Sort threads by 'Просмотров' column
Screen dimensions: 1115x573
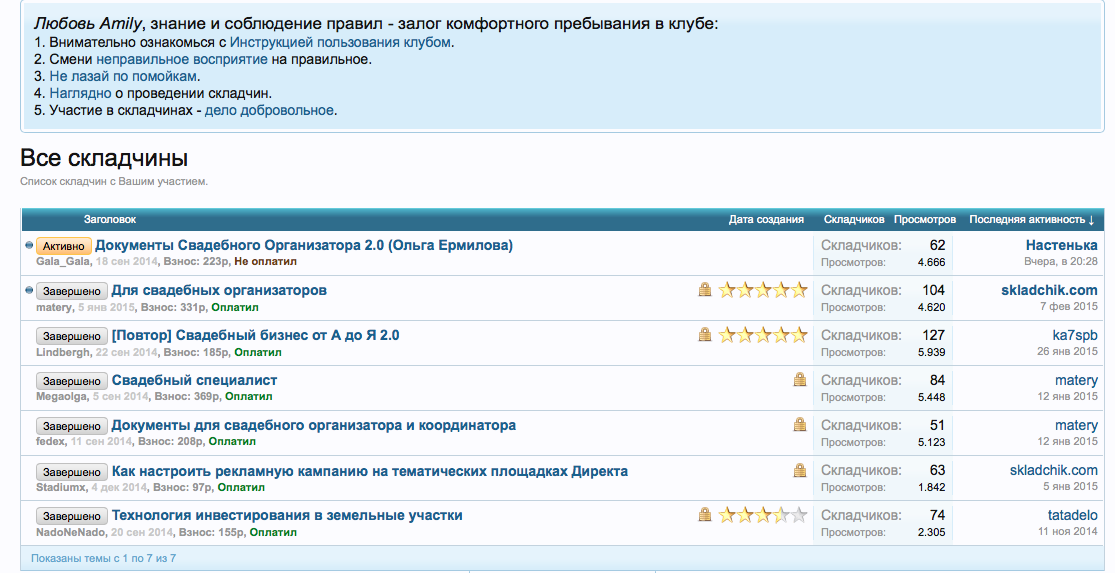(x=924, y=219)
